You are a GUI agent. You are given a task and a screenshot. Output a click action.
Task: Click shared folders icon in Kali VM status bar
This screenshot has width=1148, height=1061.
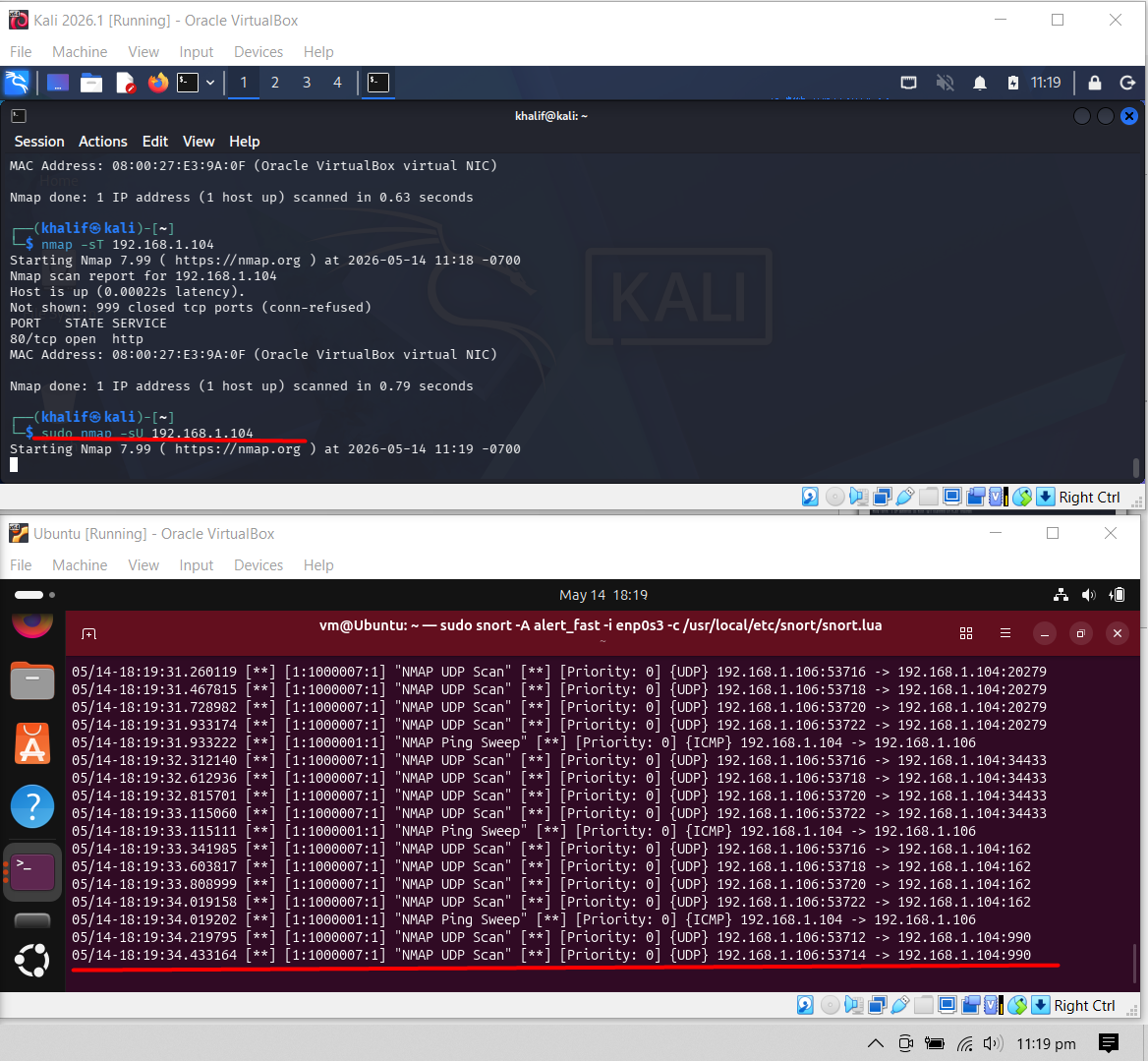click(929, 497)
